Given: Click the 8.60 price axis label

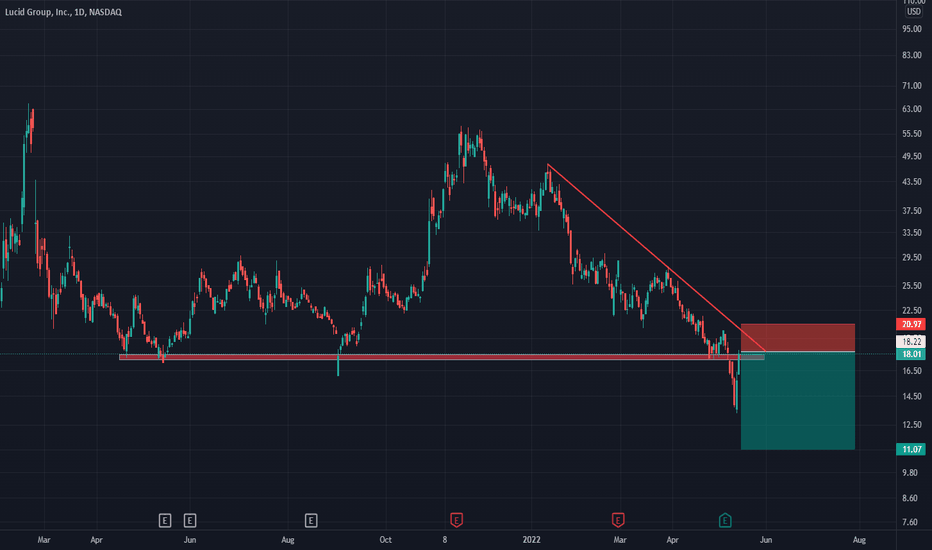Looking at the screenshot, I should tap(910, 498).
